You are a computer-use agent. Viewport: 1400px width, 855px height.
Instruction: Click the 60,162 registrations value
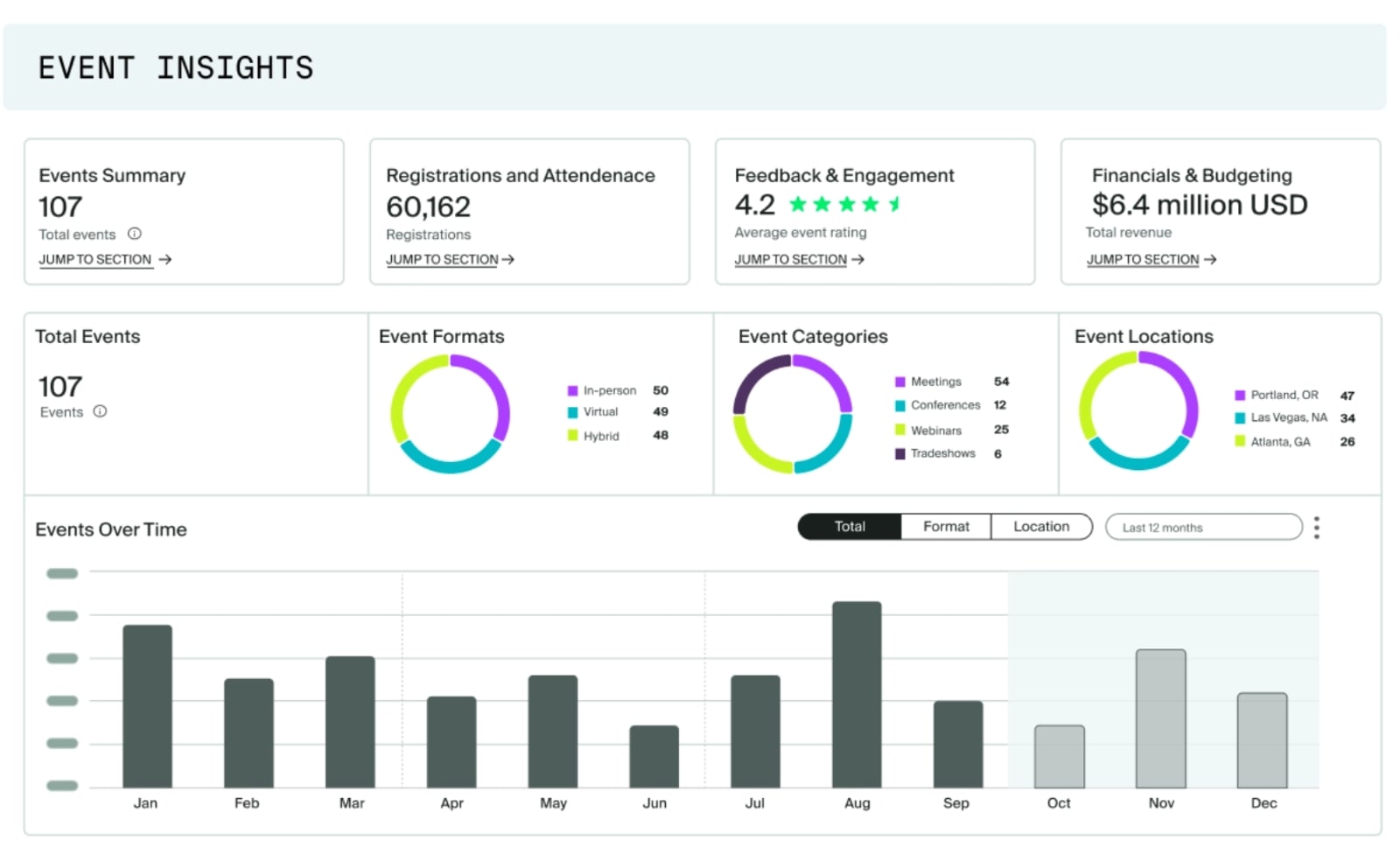click(x=429, y=207)
